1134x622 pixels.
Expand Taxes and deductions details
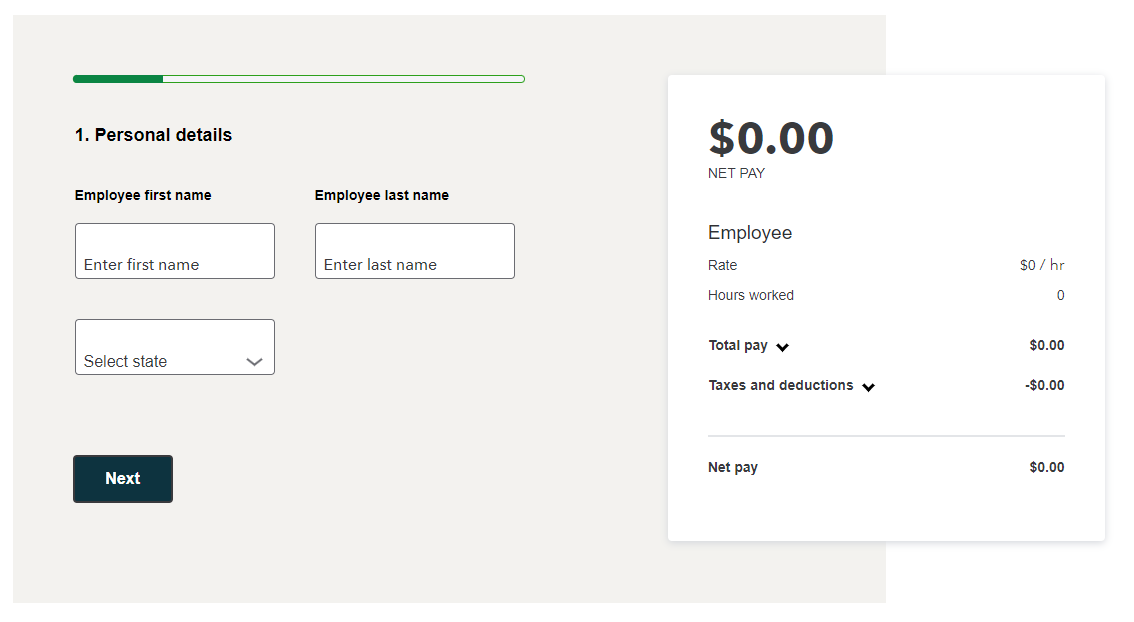coord(791,385)
